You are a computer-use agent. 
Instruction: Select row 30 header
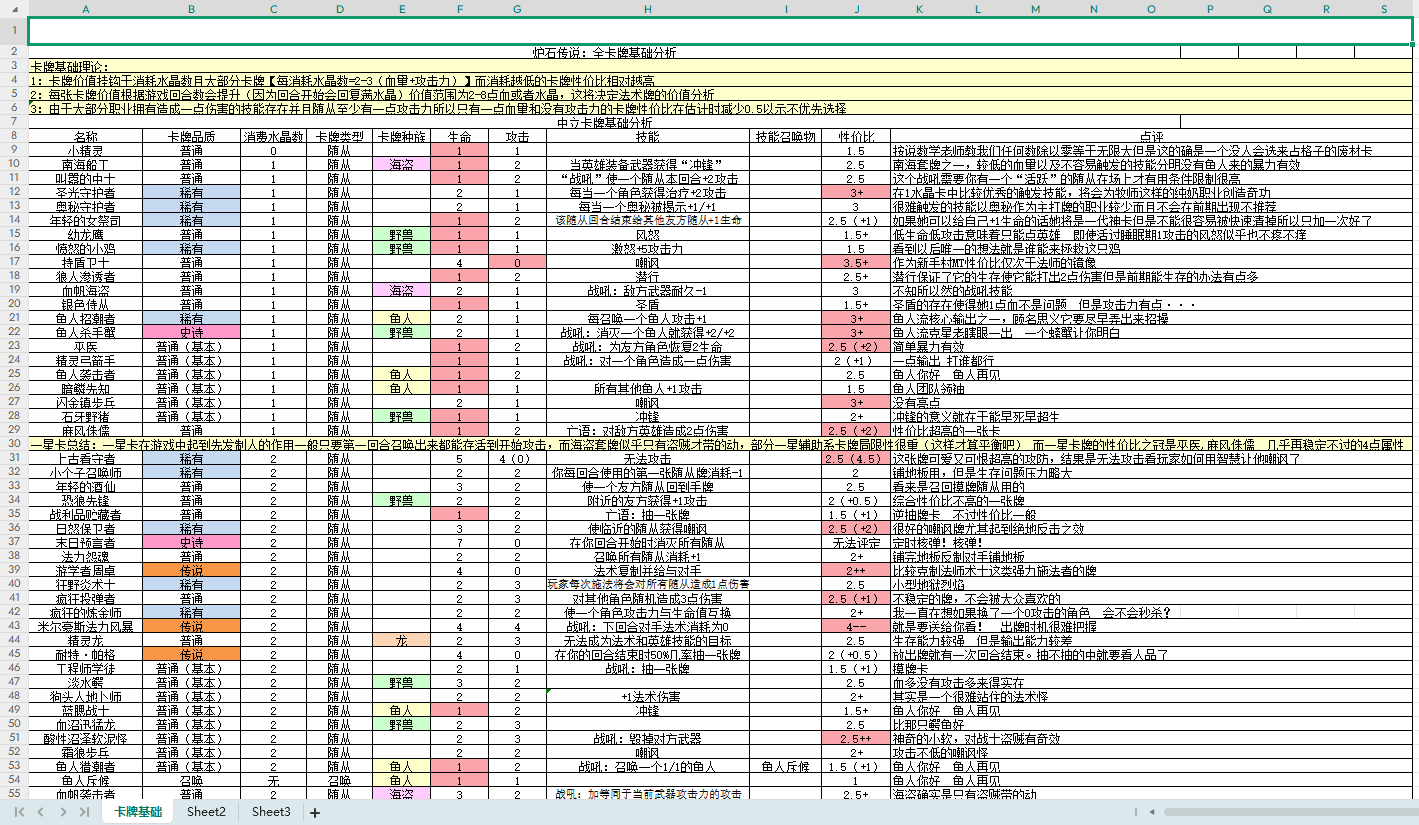pos(14,444)
